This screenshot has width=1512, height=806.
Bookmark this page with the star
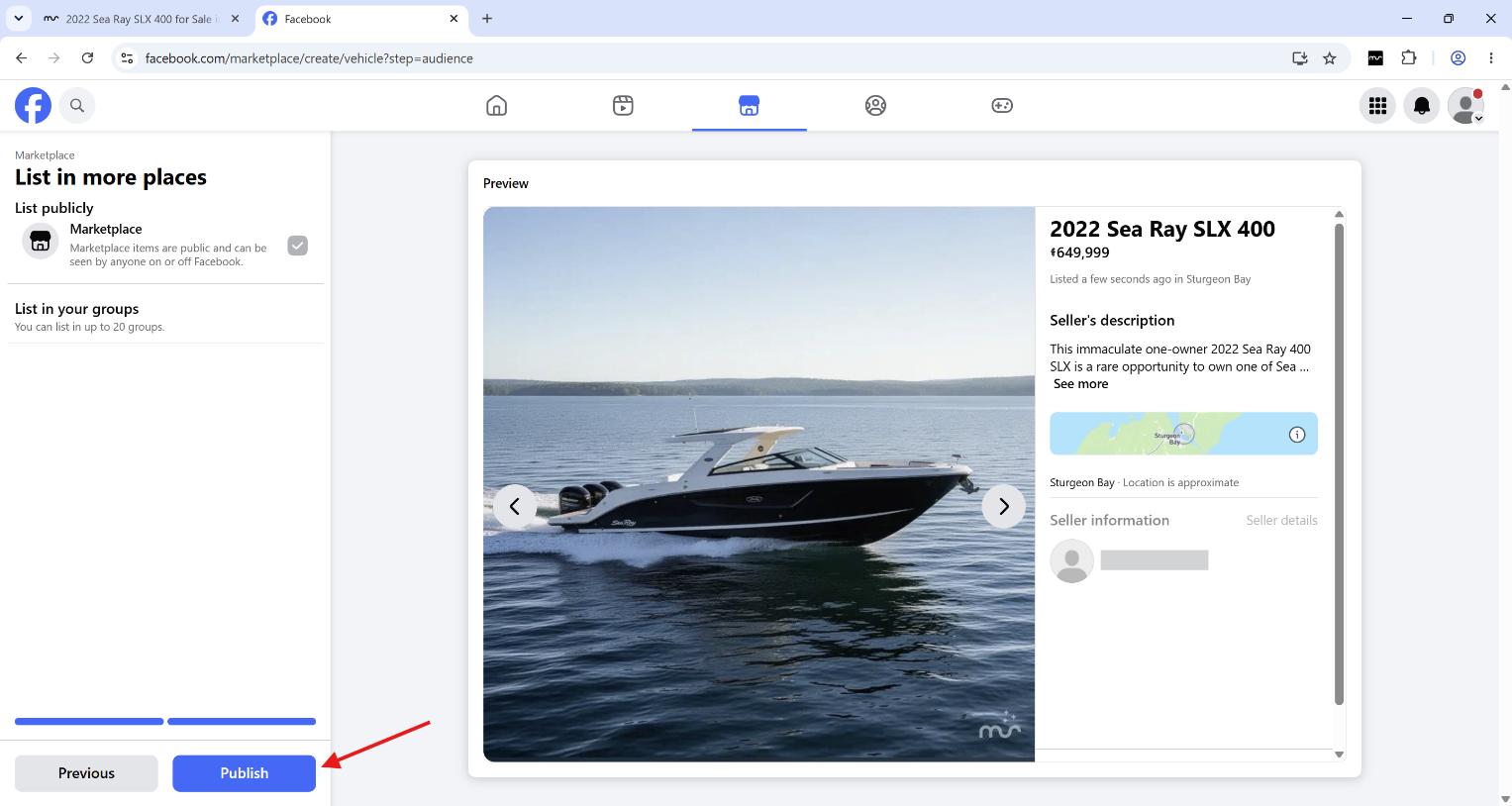(x=1330, y=58)
